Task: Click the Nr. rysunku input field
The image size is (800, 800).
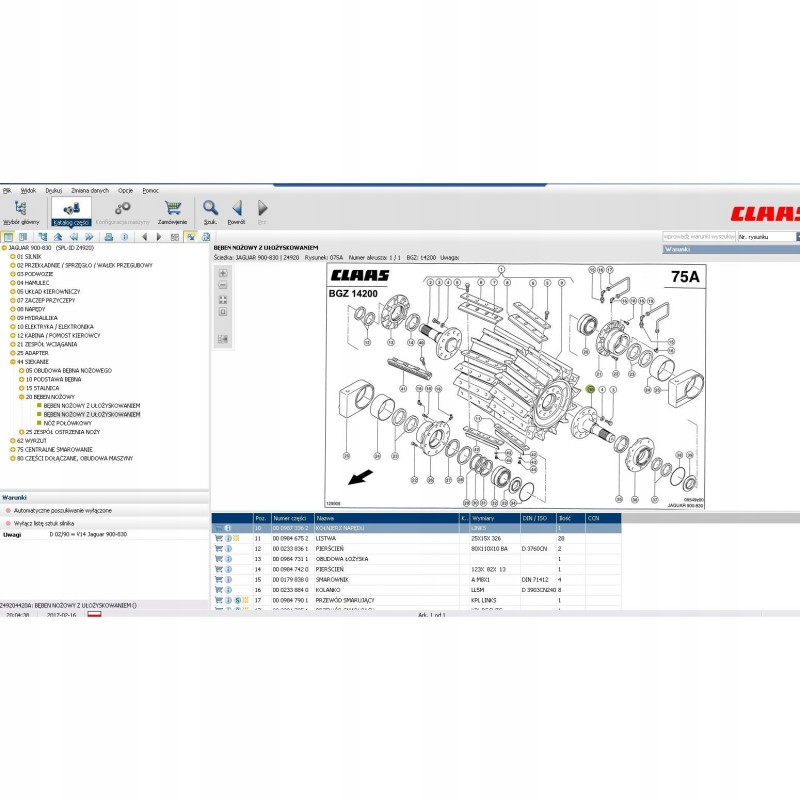Action: click(767, 237)
